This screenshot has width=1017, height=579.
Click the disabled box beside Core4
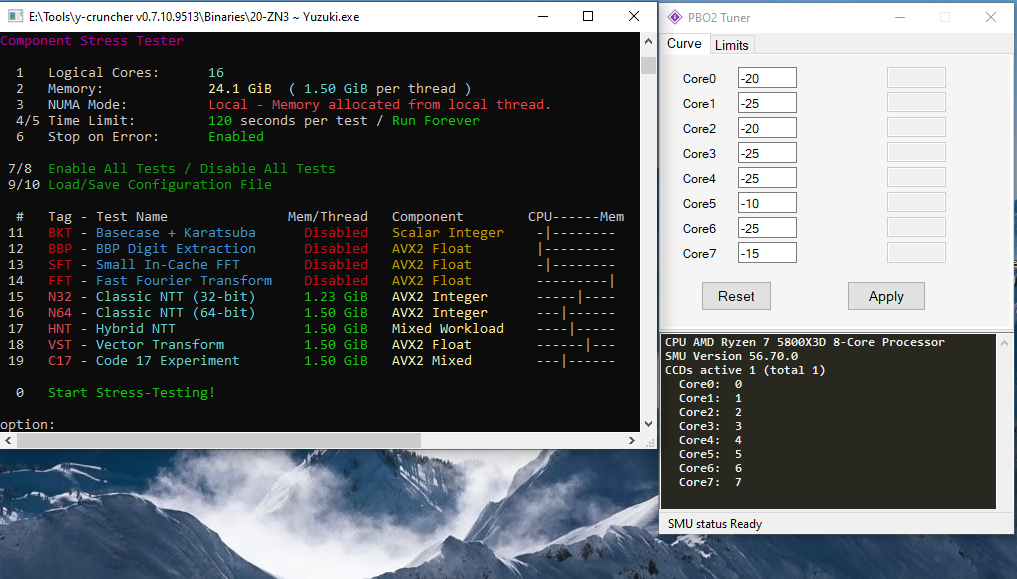pyautogui.click(x=916, y=178)
